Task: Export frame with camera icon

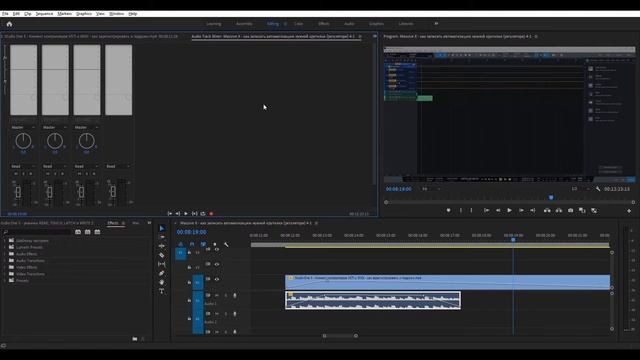Action: [x=571, y=210]
